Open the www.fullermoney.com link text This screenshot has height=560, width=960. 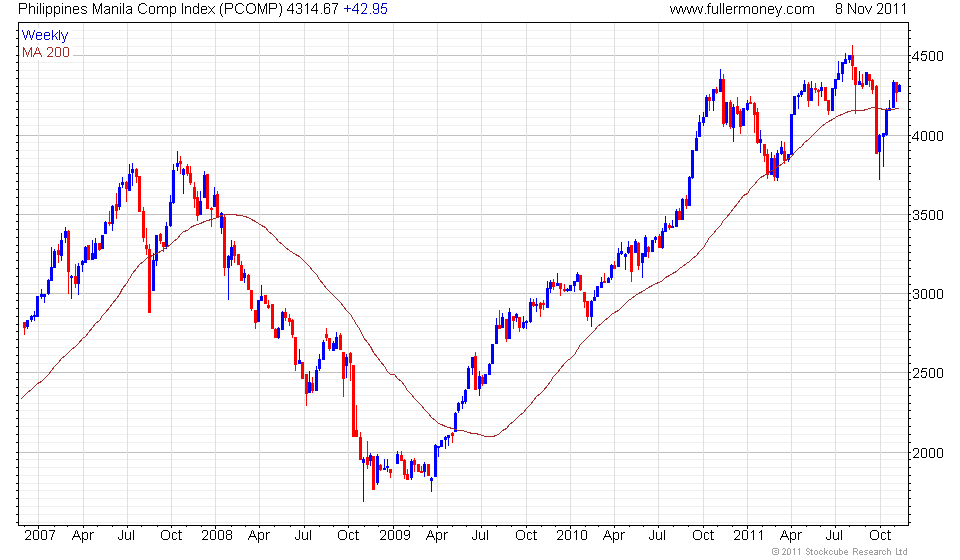coord(742,9)
